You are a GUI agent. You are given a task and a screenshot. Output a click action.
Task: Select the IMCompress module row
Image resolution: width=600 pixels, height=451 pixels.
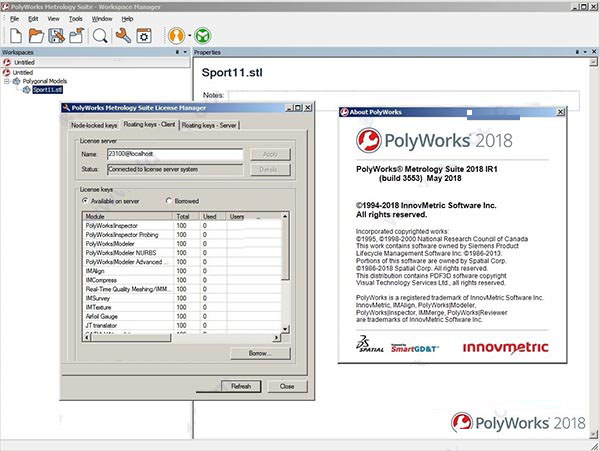(x=182, y=280)
